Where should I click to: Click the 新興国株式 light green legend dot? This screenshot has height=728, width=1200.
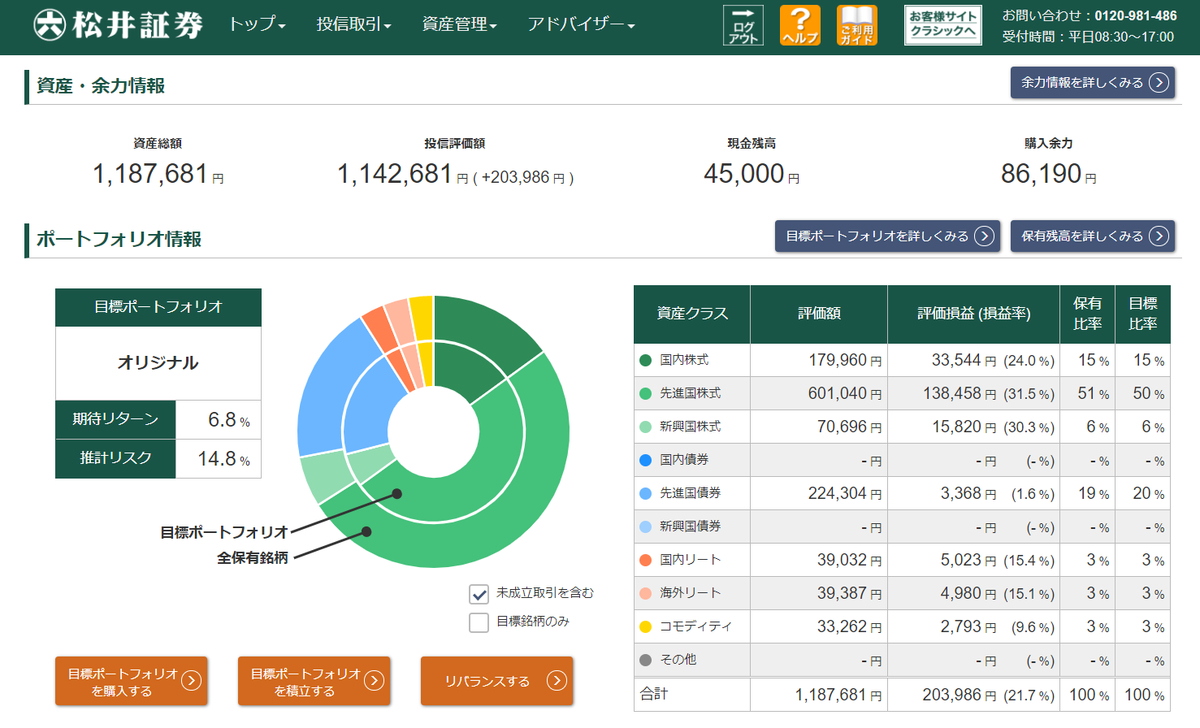click(x=645, y=427)
